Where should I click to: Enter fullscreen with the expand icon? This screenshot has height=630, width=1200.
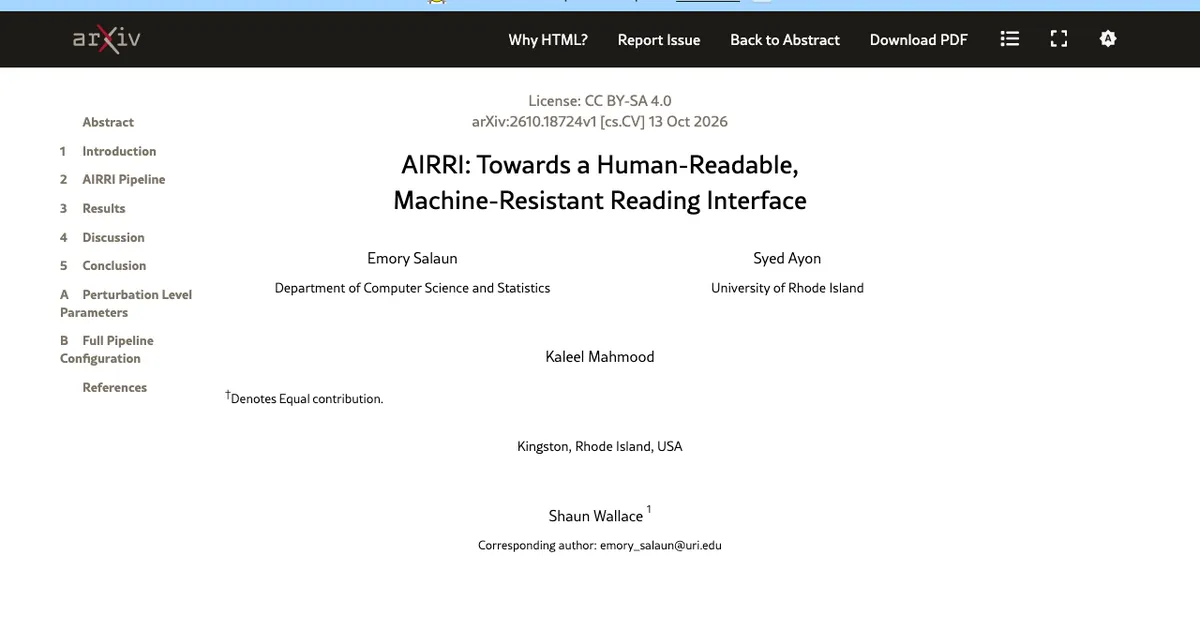point(1059,39)
